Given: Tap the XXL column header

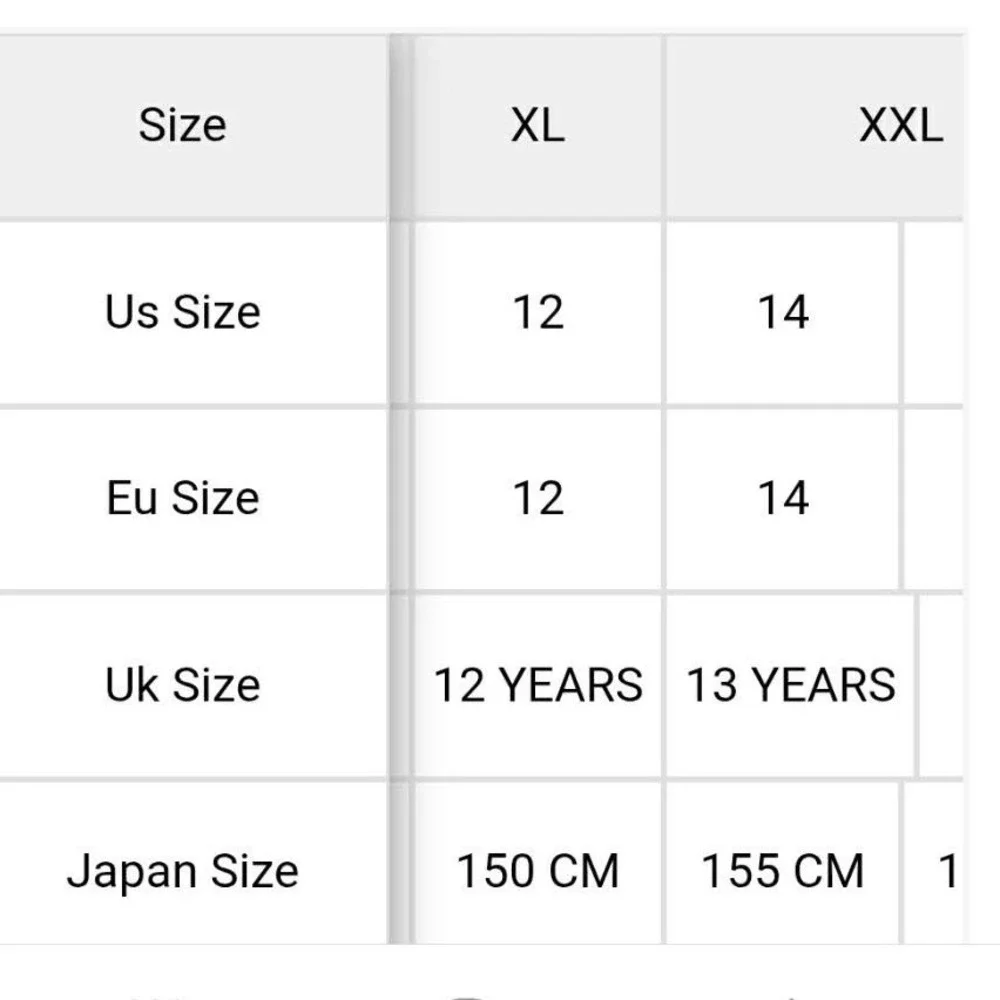Looking at the screenshot, I should click(x=814, y=126).
